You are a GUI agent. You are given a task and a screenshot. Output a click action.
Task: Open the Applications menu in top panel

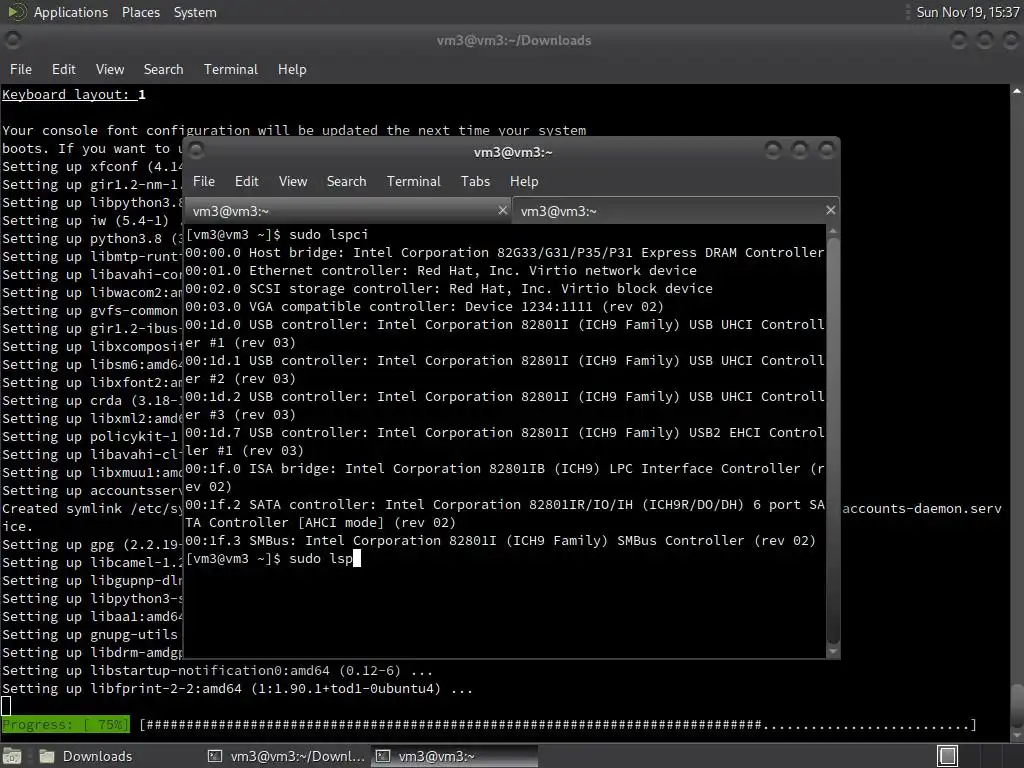(71, 12)
